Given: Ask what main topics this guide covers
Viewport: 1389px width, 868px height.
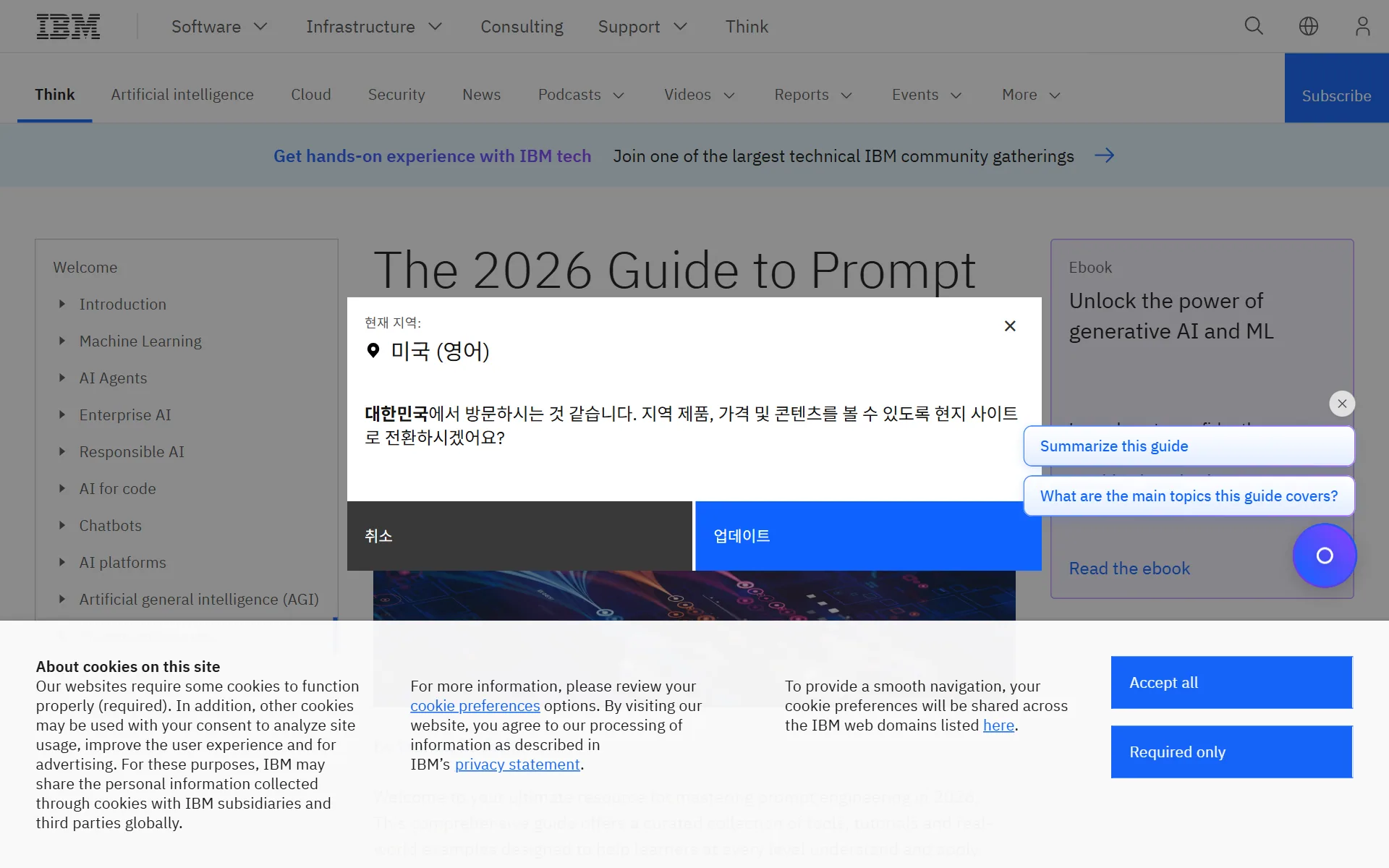Looking at the screenshot, I should point(1189,496).
